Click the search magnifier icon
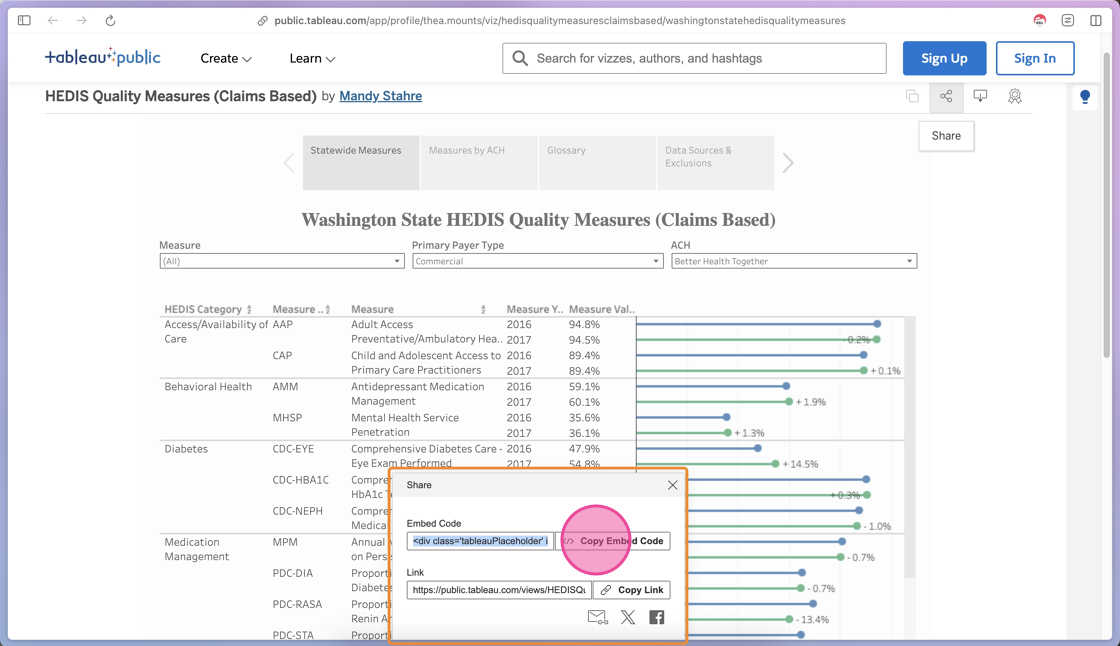The width and height of the screenshot is (1120, 646). 520,59
